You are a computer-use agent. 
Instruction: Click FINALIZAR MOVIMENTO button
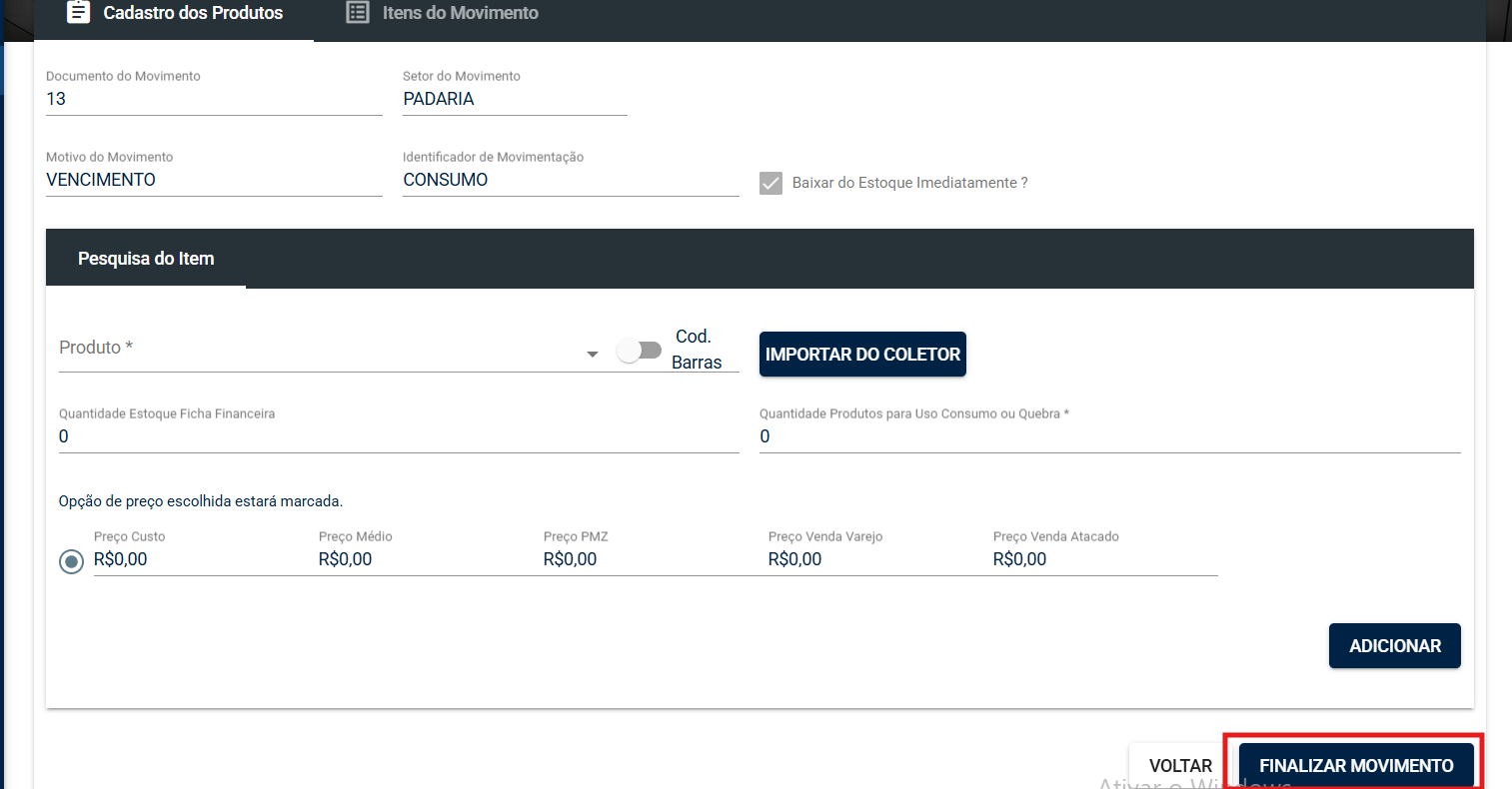point(1356,766)
